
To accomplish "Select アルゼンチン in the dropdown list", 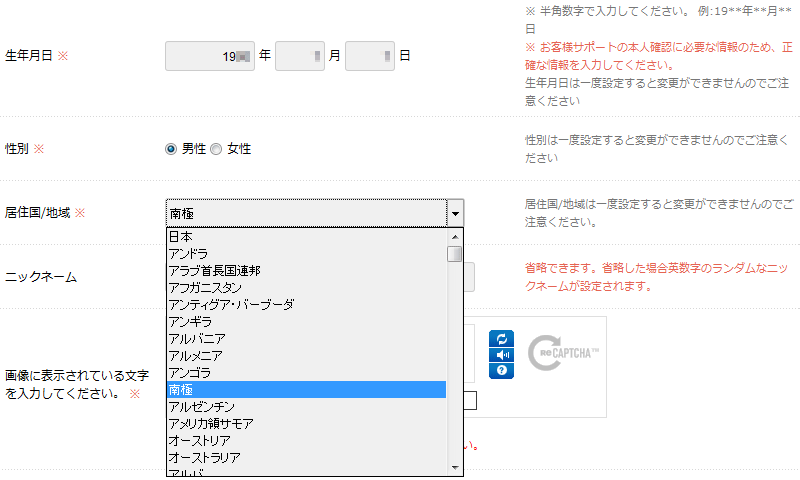I will coord(305,407).
